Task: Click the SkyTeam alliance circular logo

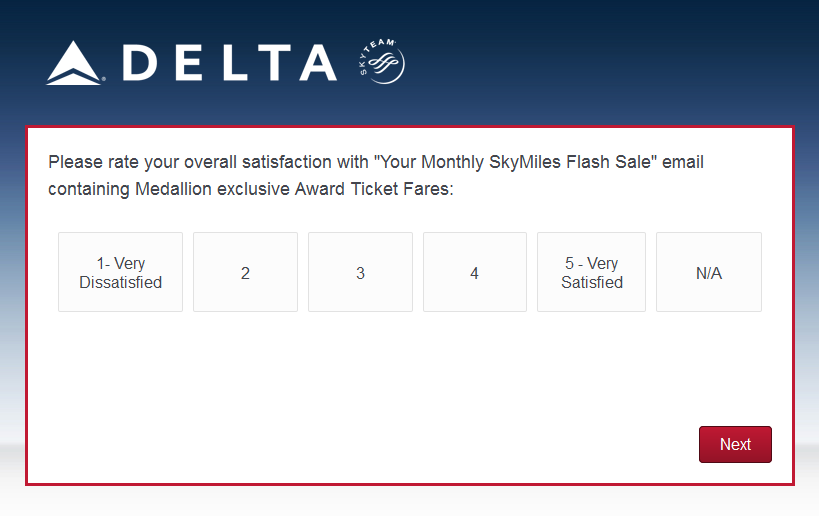Action: [381, 62]
